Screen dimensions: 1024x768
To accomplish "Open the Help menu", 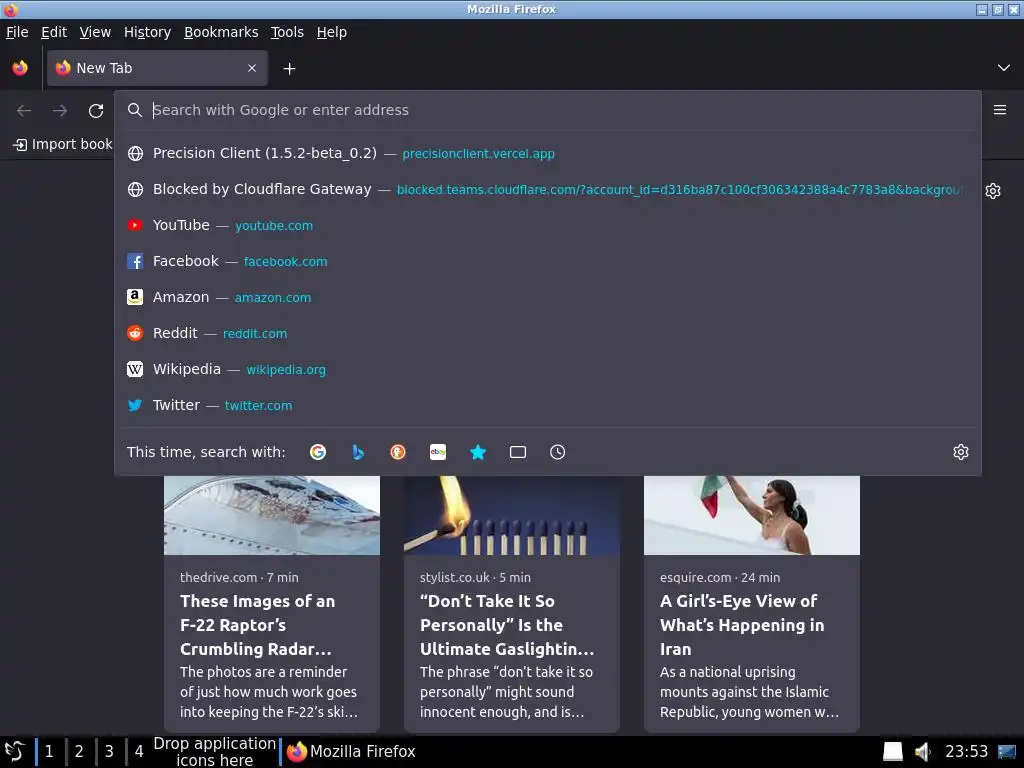I will point(332,32).
